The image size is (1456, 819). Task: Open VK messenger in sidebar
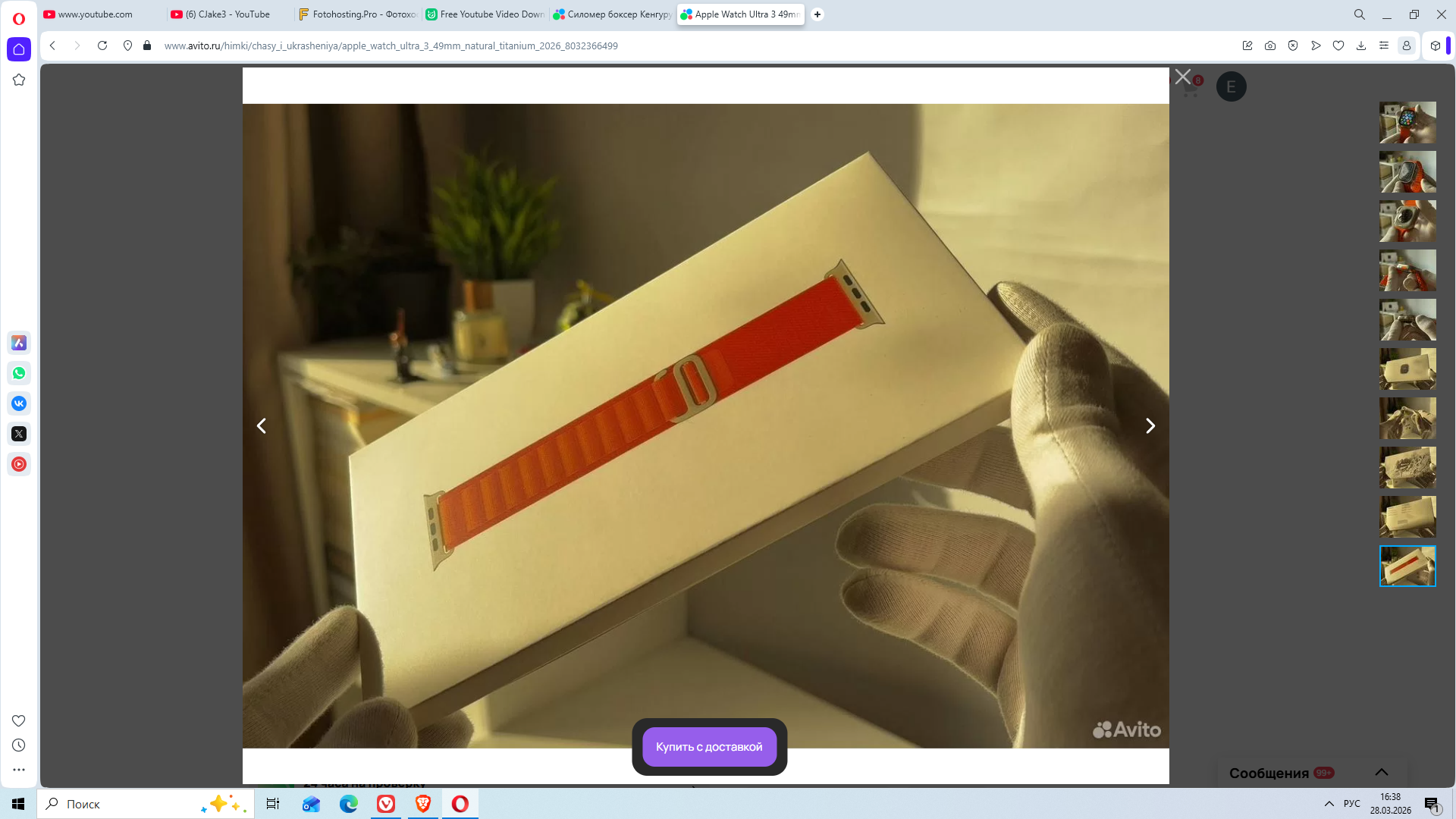tap(19, 403)
